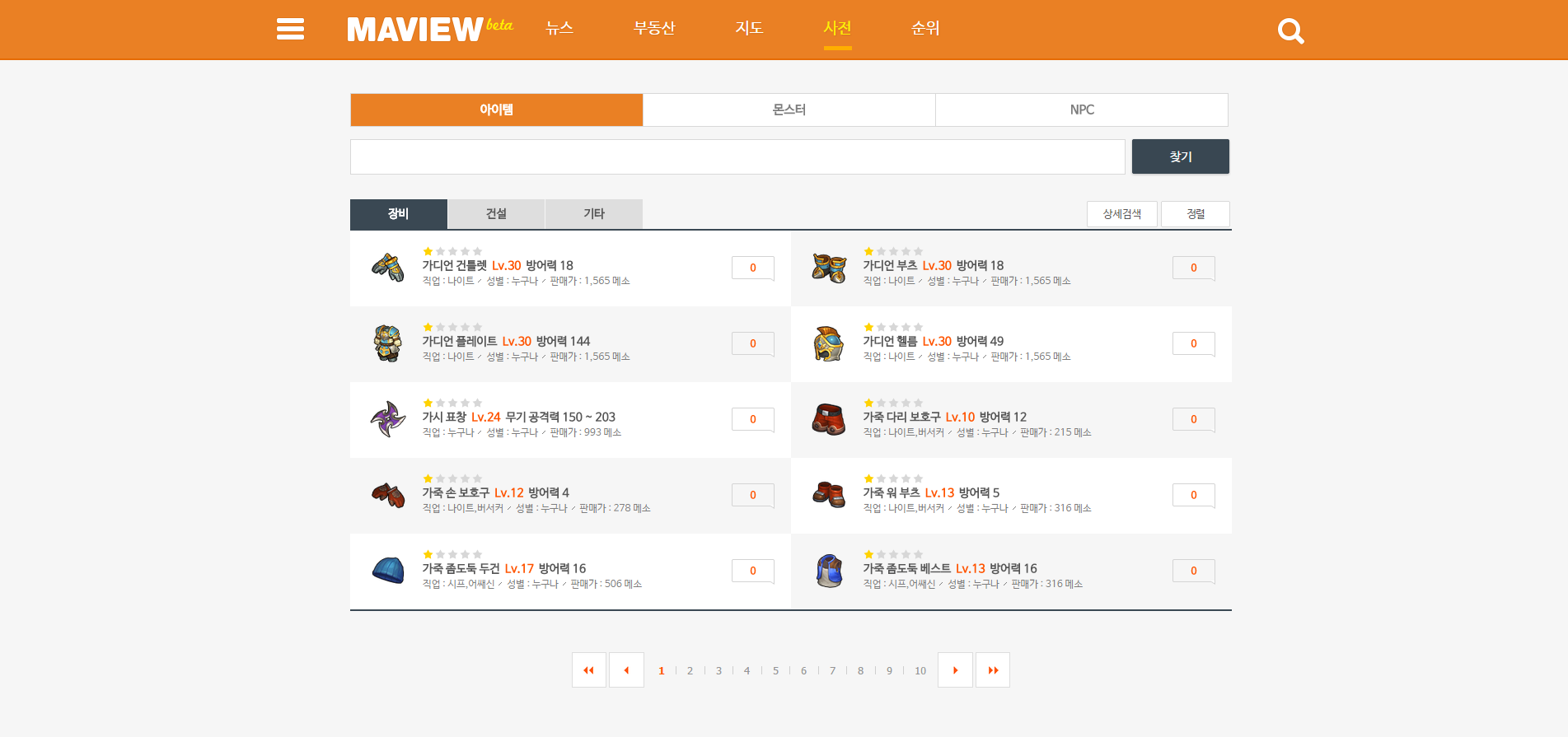1568x737 pixels.
Task: Switch to the 몬스터 tab
Action: [x=789, y=110]
